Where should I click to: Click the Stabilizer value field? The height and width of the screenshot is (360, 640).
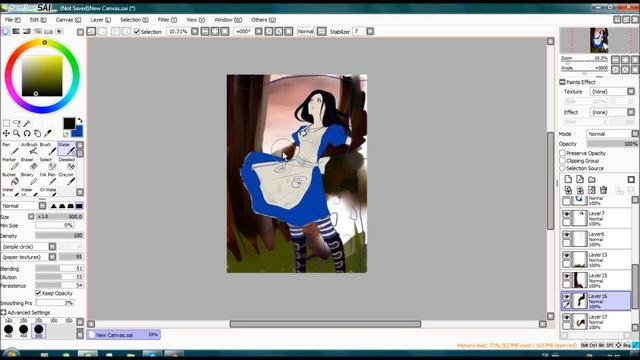click(x=359, y=31)
